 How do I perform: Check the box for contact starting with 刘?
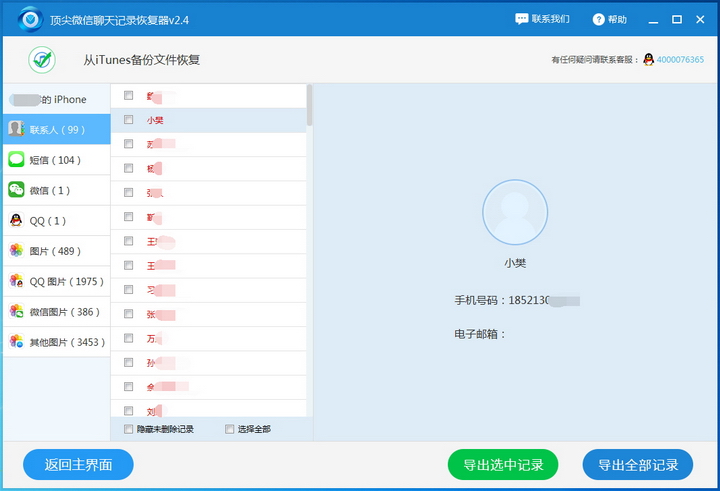tap(129, 411)
